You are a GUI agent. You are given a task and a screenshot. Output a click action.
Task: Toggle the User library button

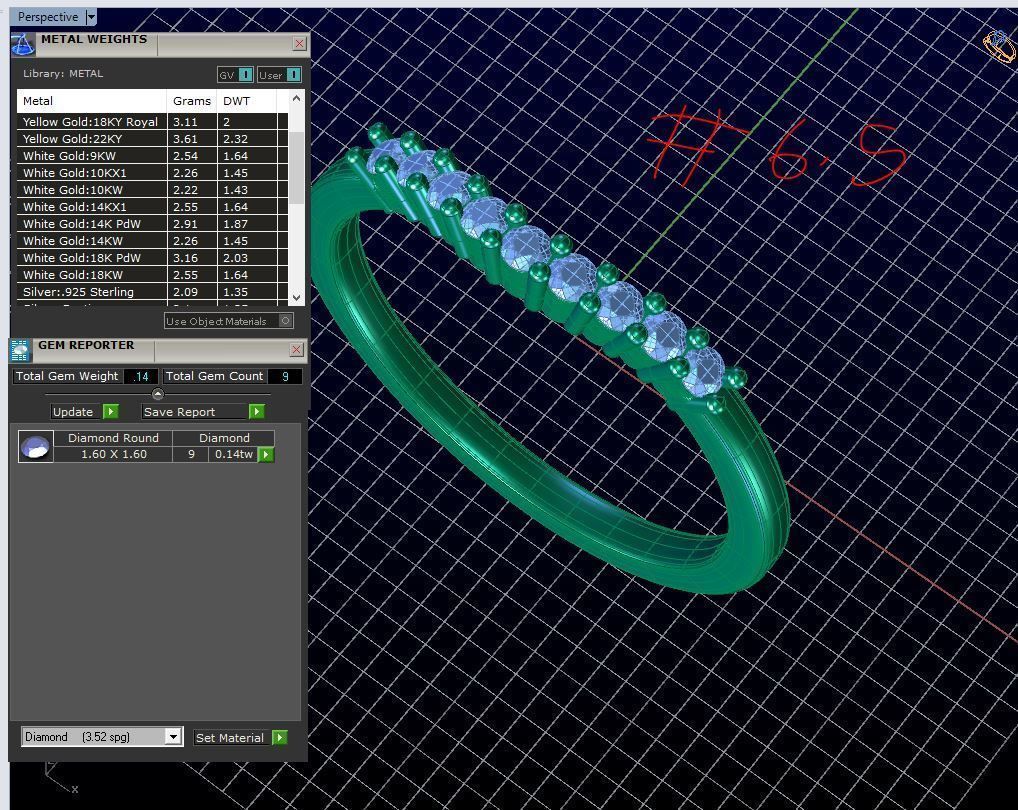click(279, 75)
